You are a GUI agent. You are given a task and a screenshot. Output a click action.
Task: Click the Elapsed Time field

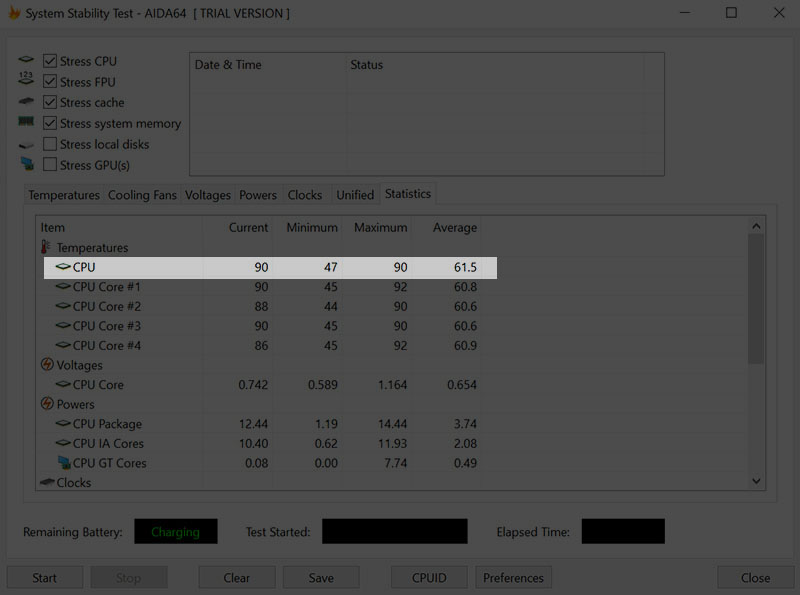click(x=623, y=531)
